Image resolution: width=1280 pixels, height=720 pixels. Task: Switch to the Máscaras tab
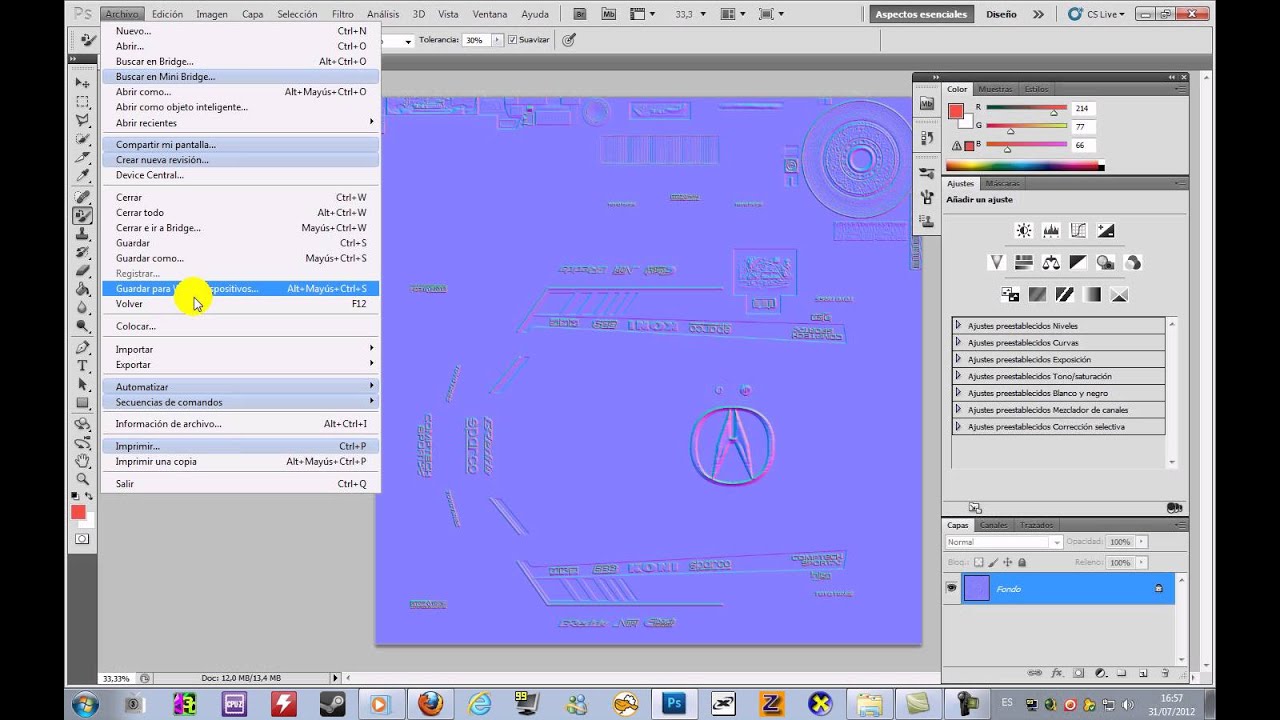coord(1002,184)
